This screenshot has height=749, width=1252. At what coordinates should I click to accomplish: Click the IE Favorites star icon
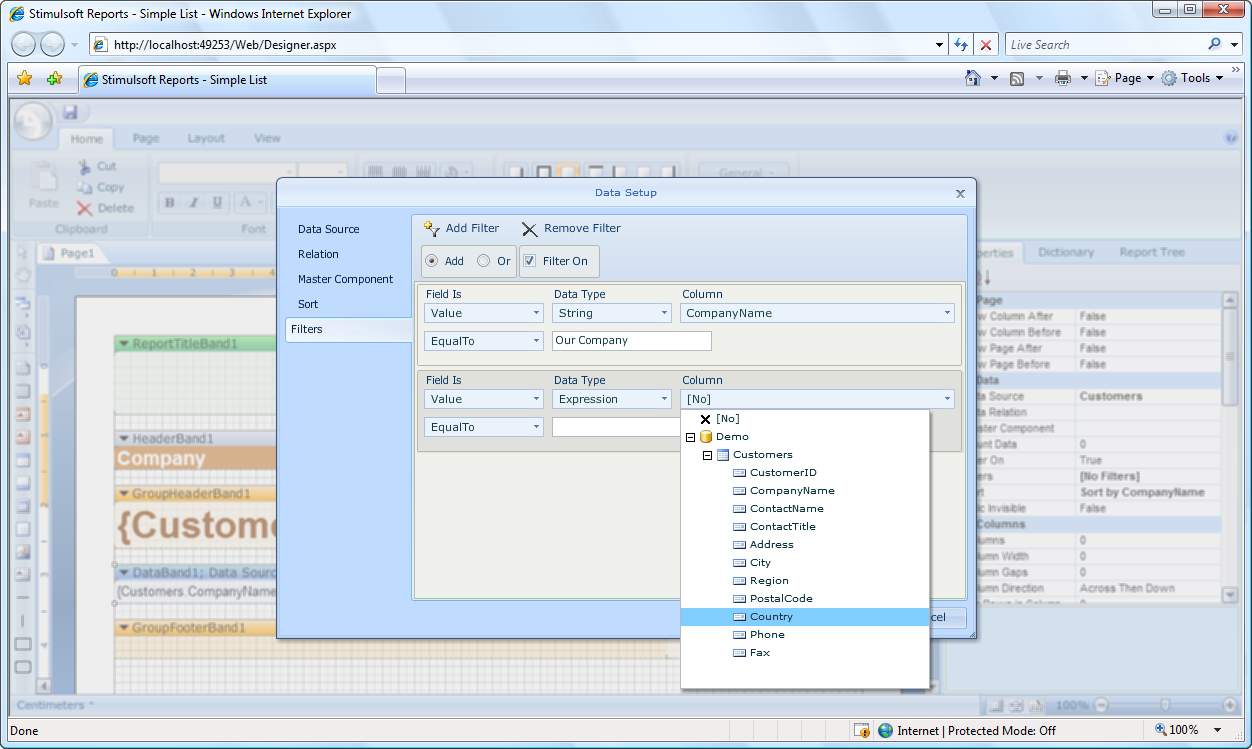[x=25, y=79]
